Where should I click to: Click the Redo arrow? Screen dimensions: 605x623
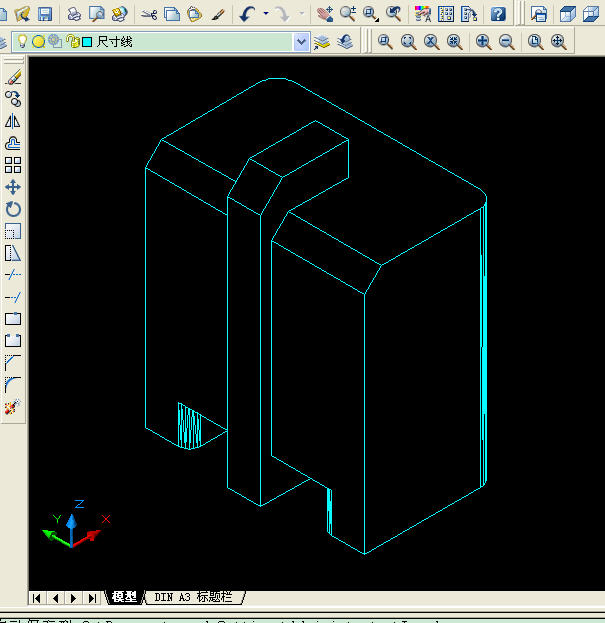click(283, 14)
